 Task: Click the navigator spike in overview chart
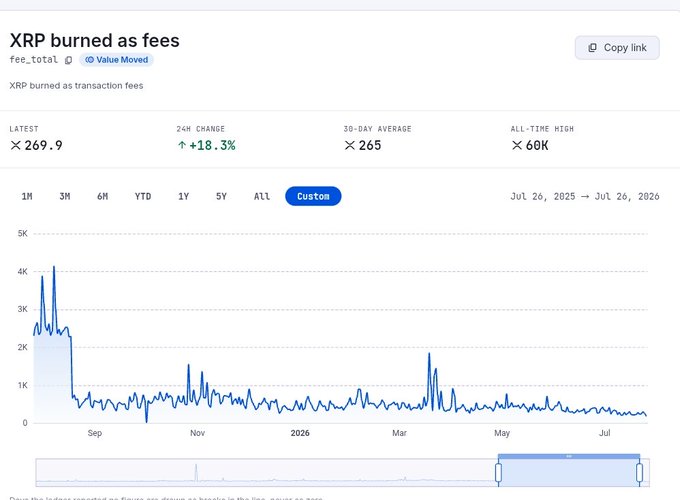[x=196, y=473]
